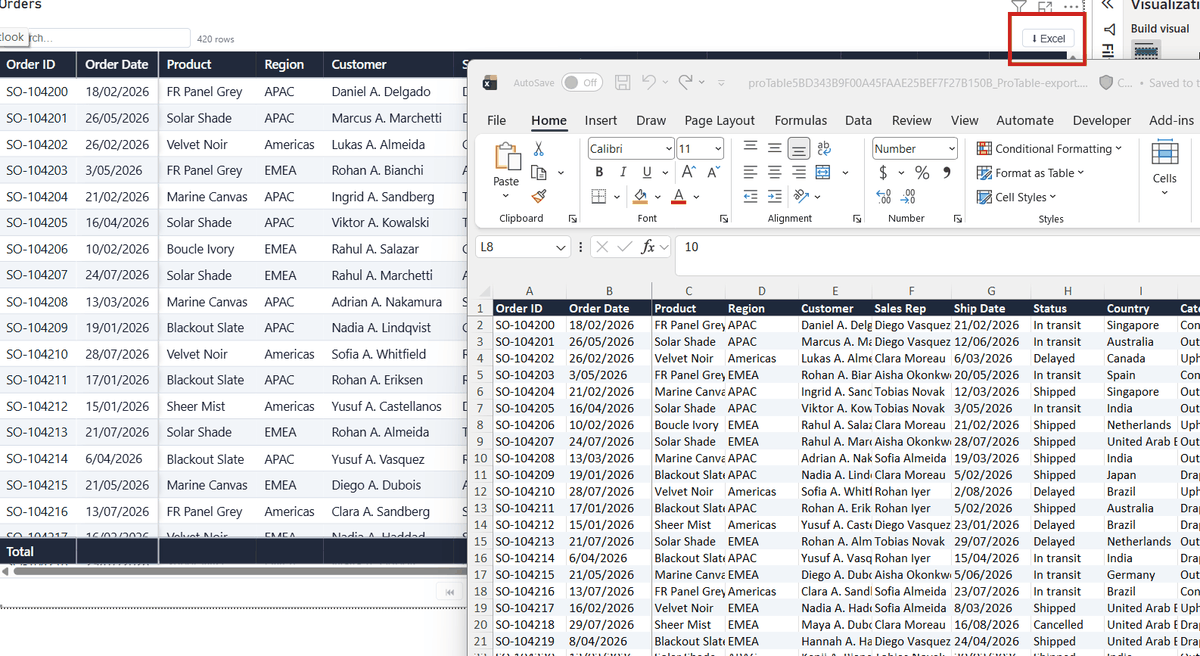Toggle Italic formatting in Excel
Screen dimensions: 1200x656
click(623, 172)
